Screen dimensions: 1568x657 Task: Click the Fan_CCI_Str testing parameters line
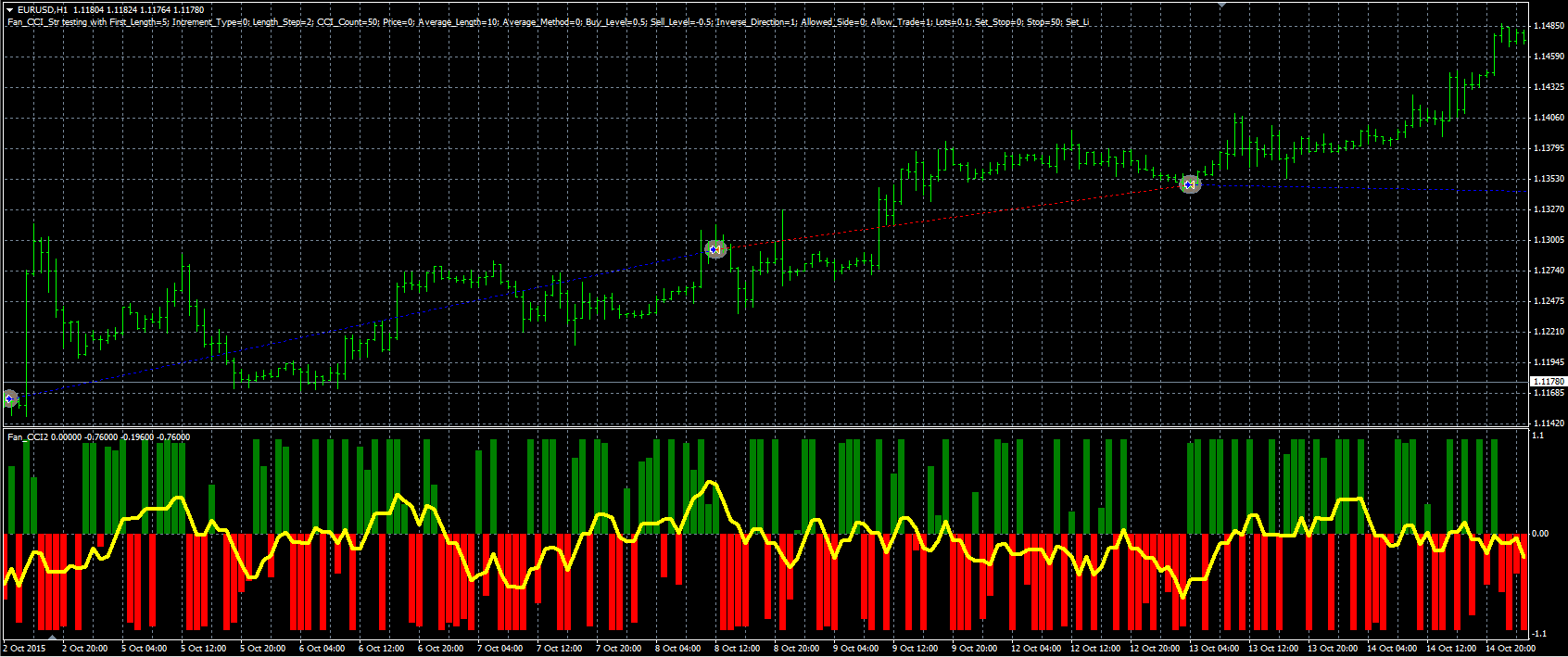tap(548, 21)
